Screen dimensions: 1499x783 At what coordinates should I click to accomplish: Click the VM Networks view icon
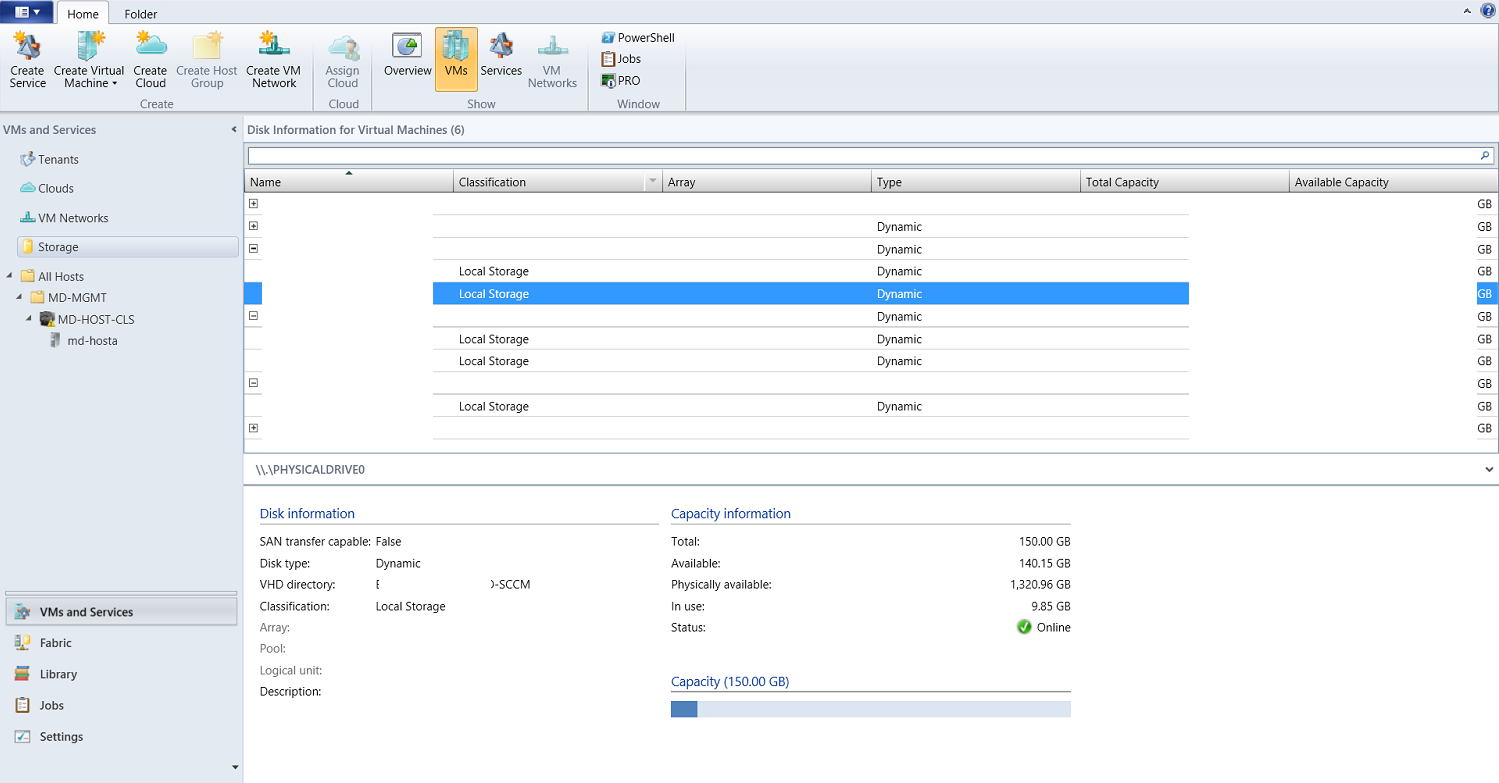coord(552,58)
